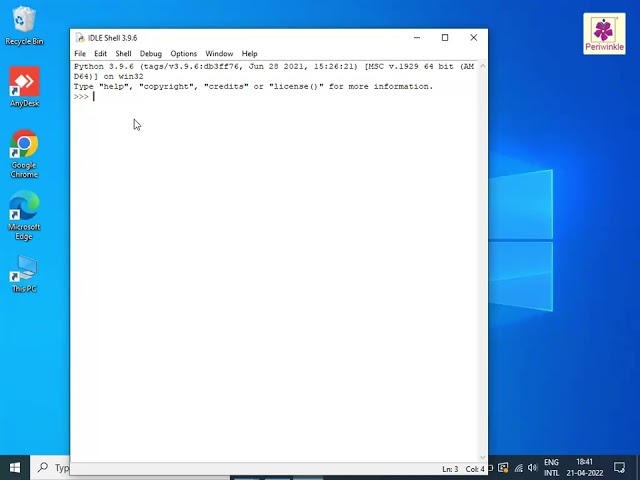Select the This PC desktop shortcut
The image size is (640, 480).
click(x=24, y=274)
